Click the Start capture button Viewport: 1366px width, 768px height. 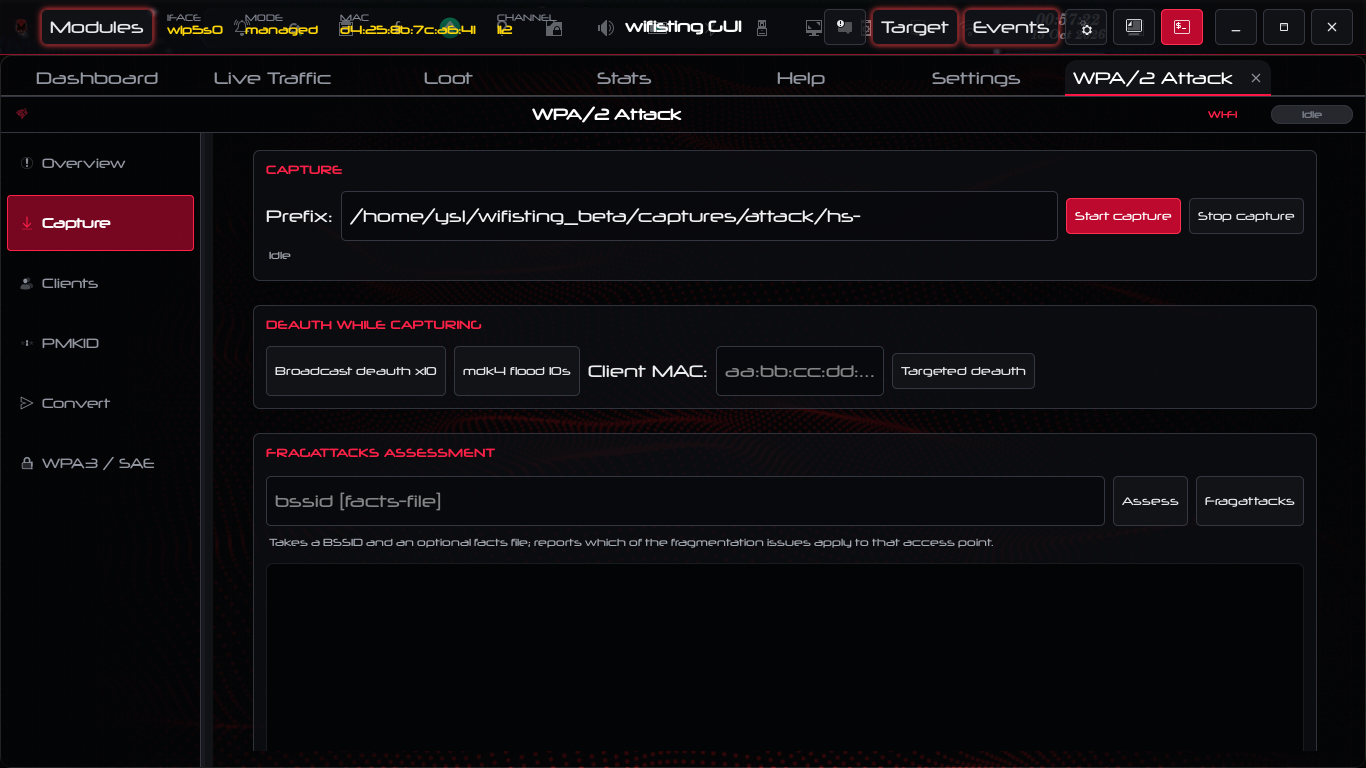coord(1123,216)
